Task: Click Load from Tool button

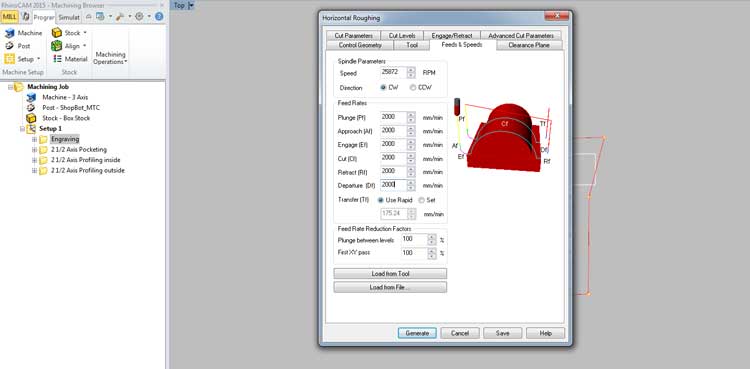Action: pyautogui.click(x=390, y=274)
